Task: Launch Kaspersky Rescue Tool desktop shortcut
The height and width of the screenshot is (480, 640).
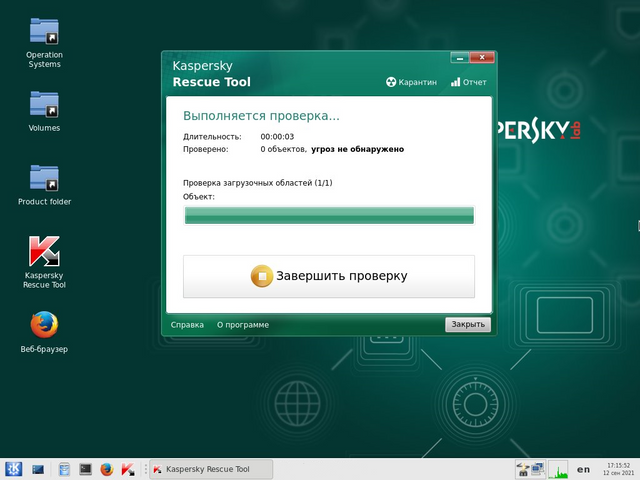Action: click(44, 262)
